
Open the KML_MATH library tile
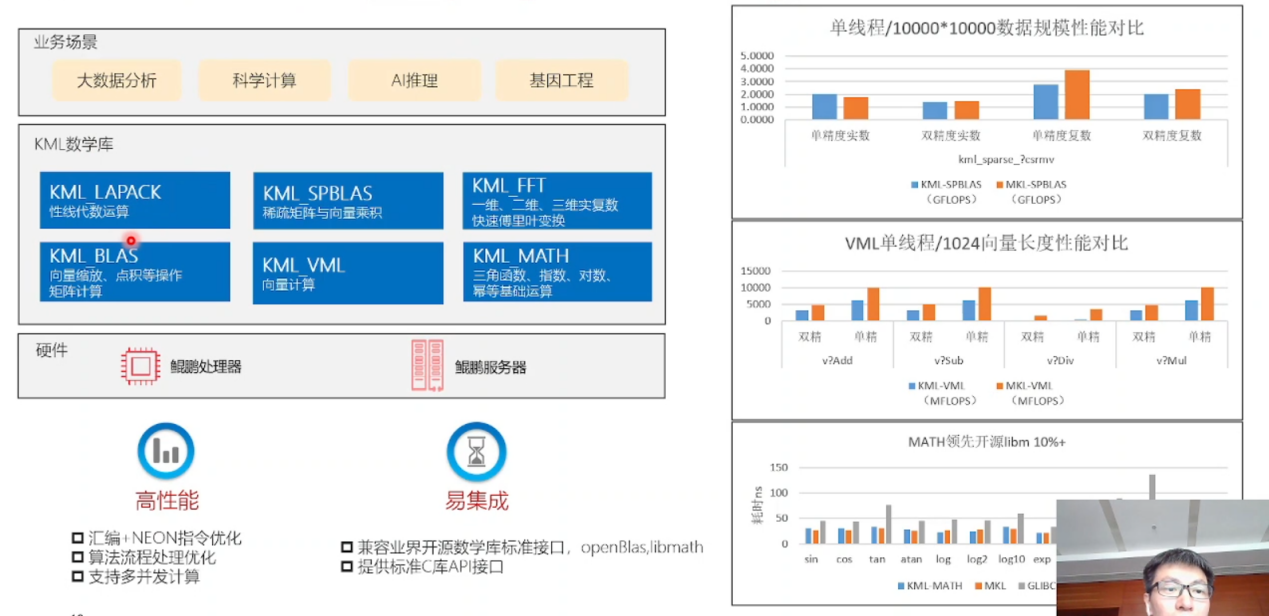(557, 272)
